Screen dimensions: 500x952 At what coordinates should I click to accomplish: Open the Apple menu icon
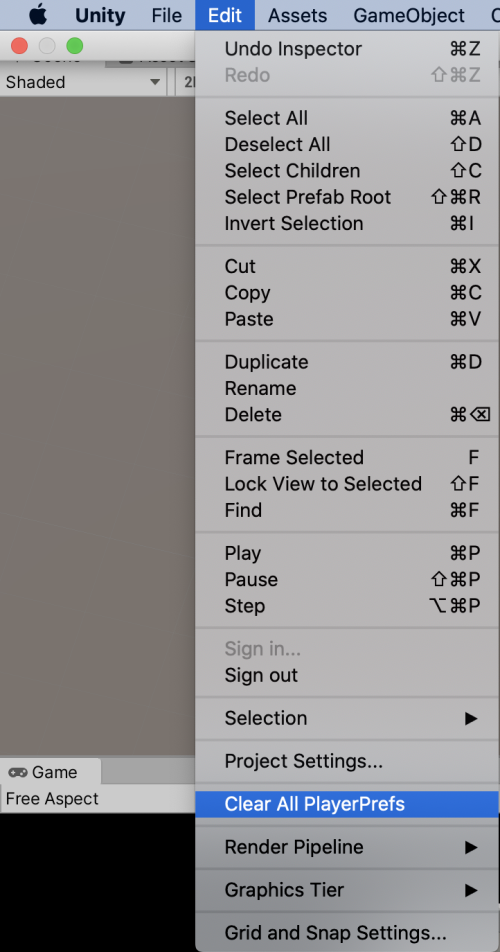(38, 15)
